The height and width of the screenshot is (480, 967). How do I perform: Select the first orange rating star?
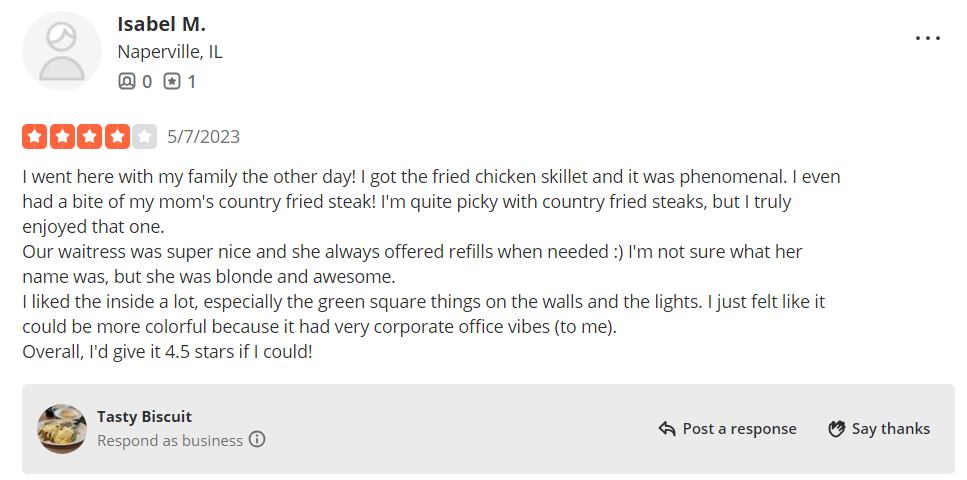[35, 136]
